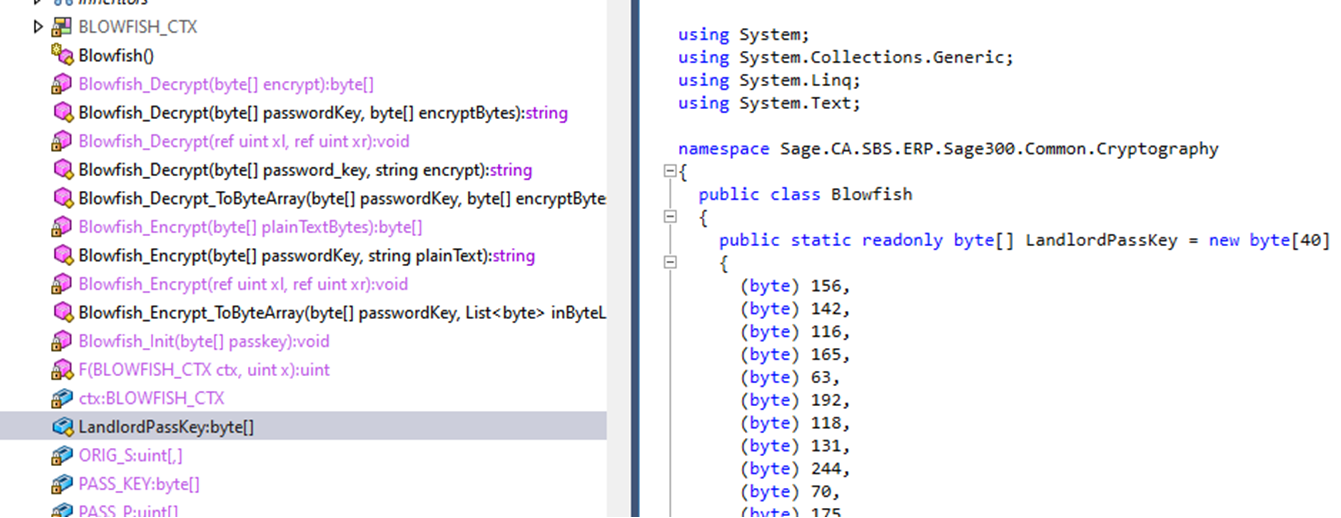Click icon next to F(BLOWFISH_CTX ctx, uint x)
This screenshot has width=1341, height=518.
[x=62, y=370]
